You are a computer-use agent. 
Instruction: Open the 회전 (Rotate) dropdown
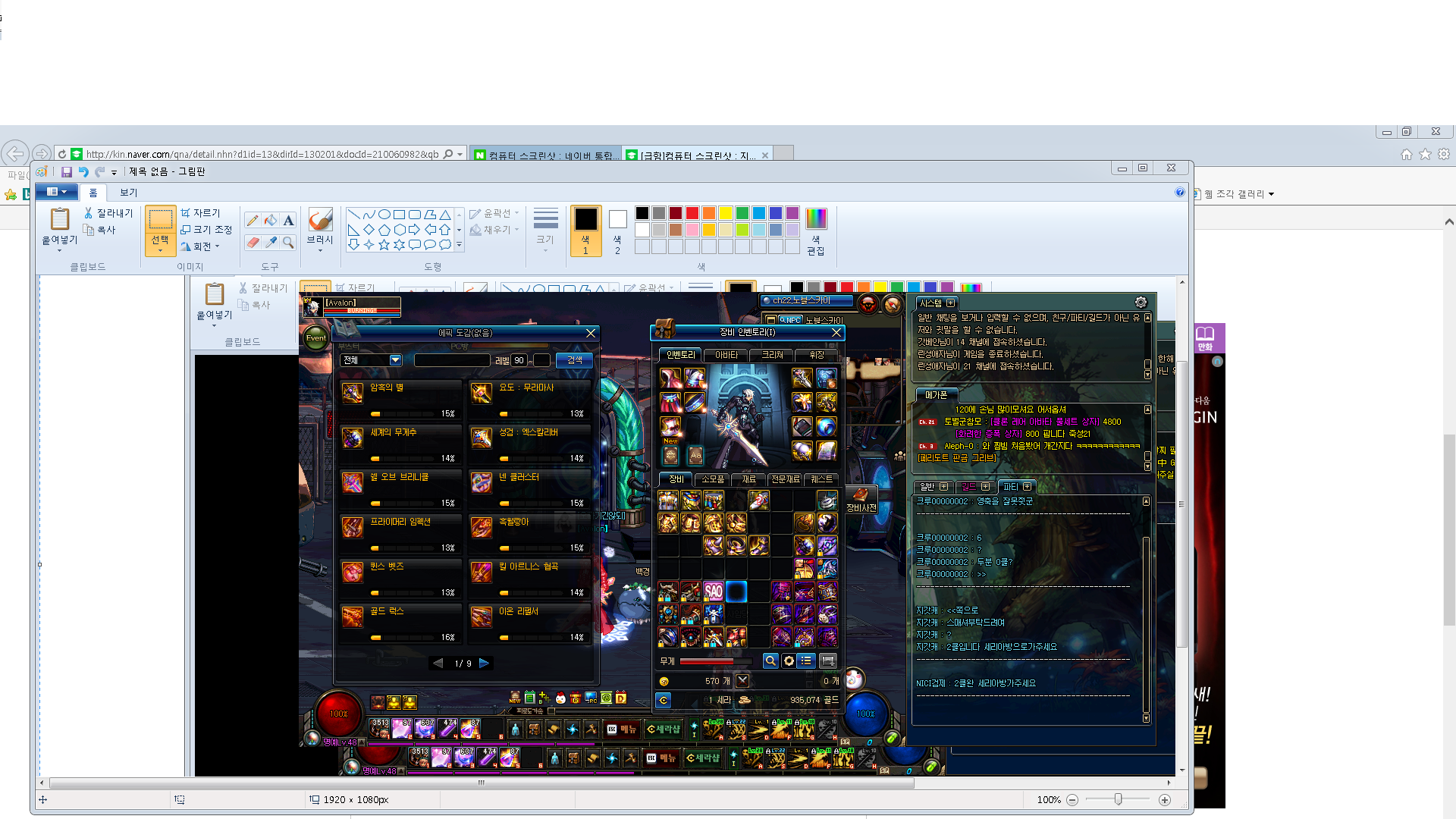pos(201,246)
